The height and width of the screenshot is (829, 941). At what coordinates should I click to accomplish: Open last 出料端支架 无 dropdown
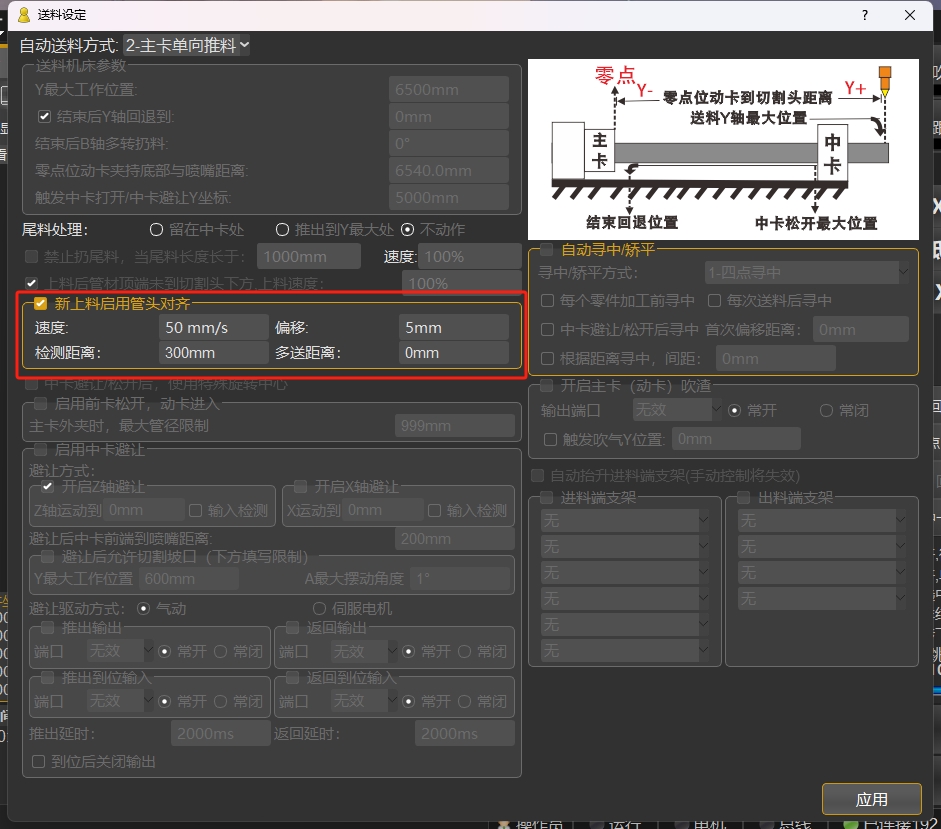pos(822,598)
